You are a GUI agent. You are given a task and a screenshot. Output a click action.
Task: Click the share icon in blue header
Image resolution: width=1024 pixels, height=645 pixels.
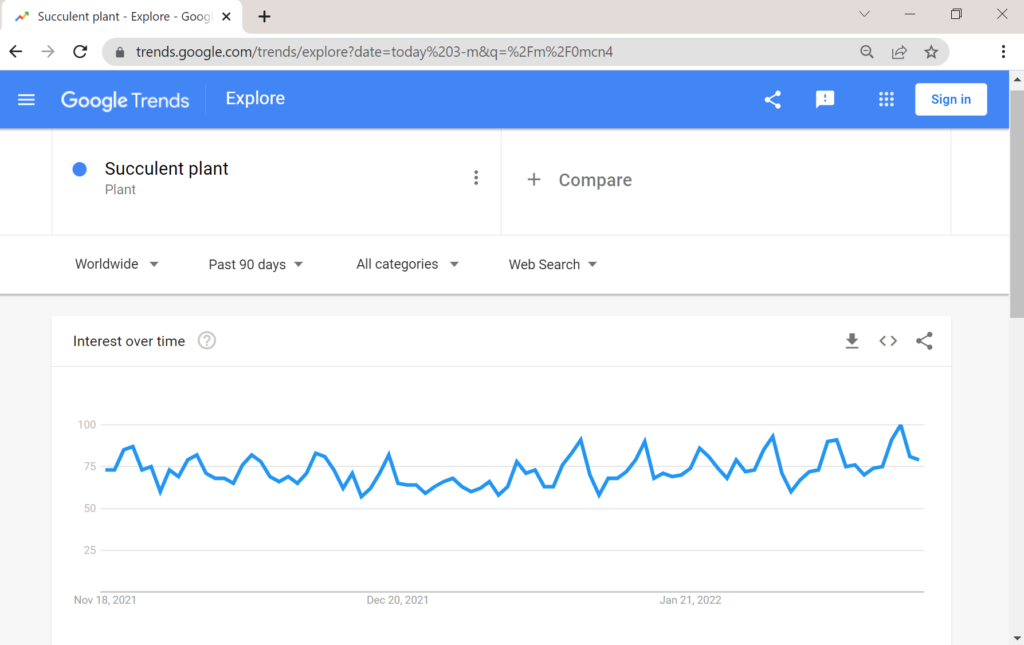click(773, 100)
